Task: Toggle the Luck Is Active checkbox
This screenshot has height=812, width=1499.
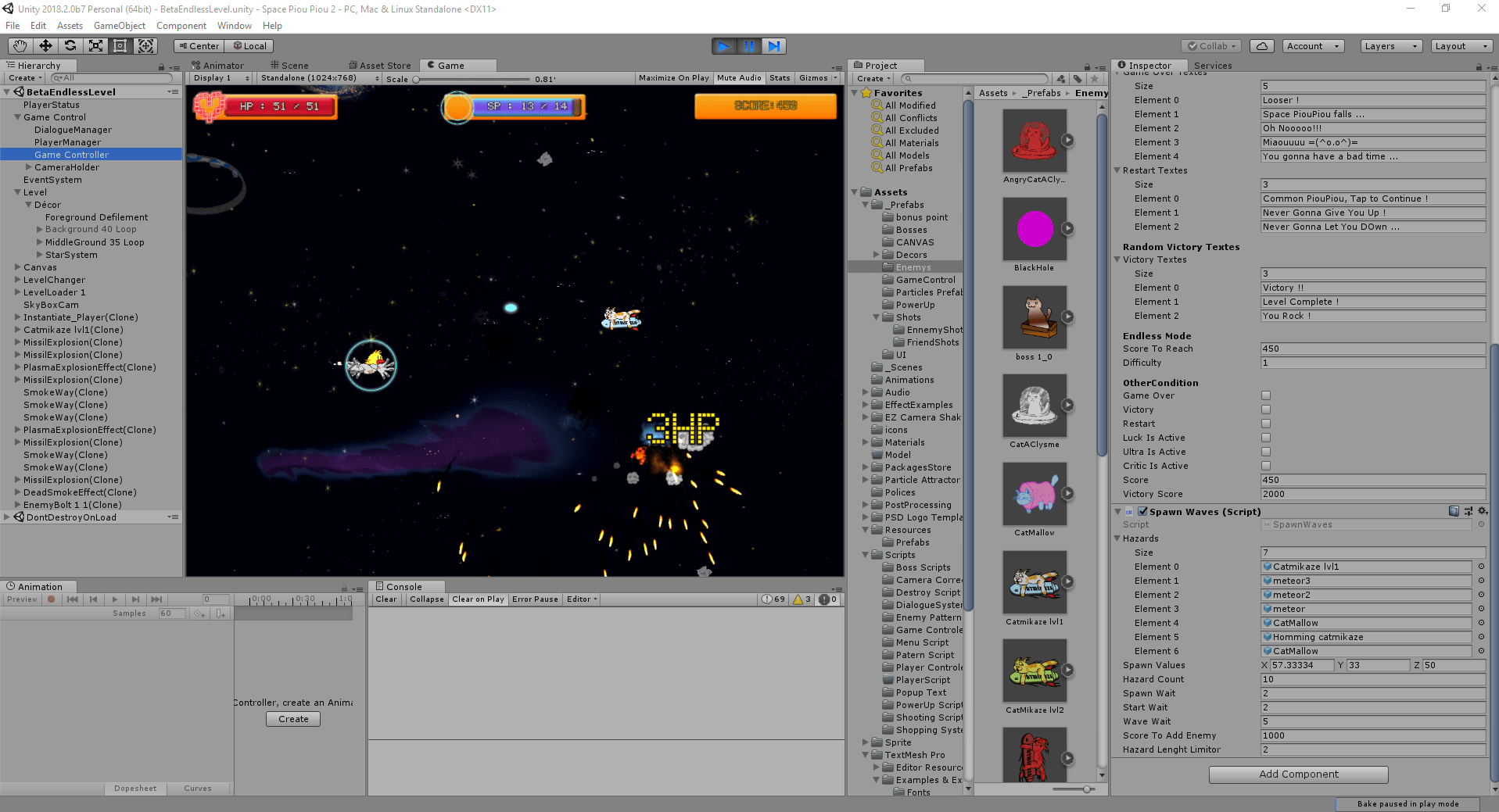Action: 1265,438
